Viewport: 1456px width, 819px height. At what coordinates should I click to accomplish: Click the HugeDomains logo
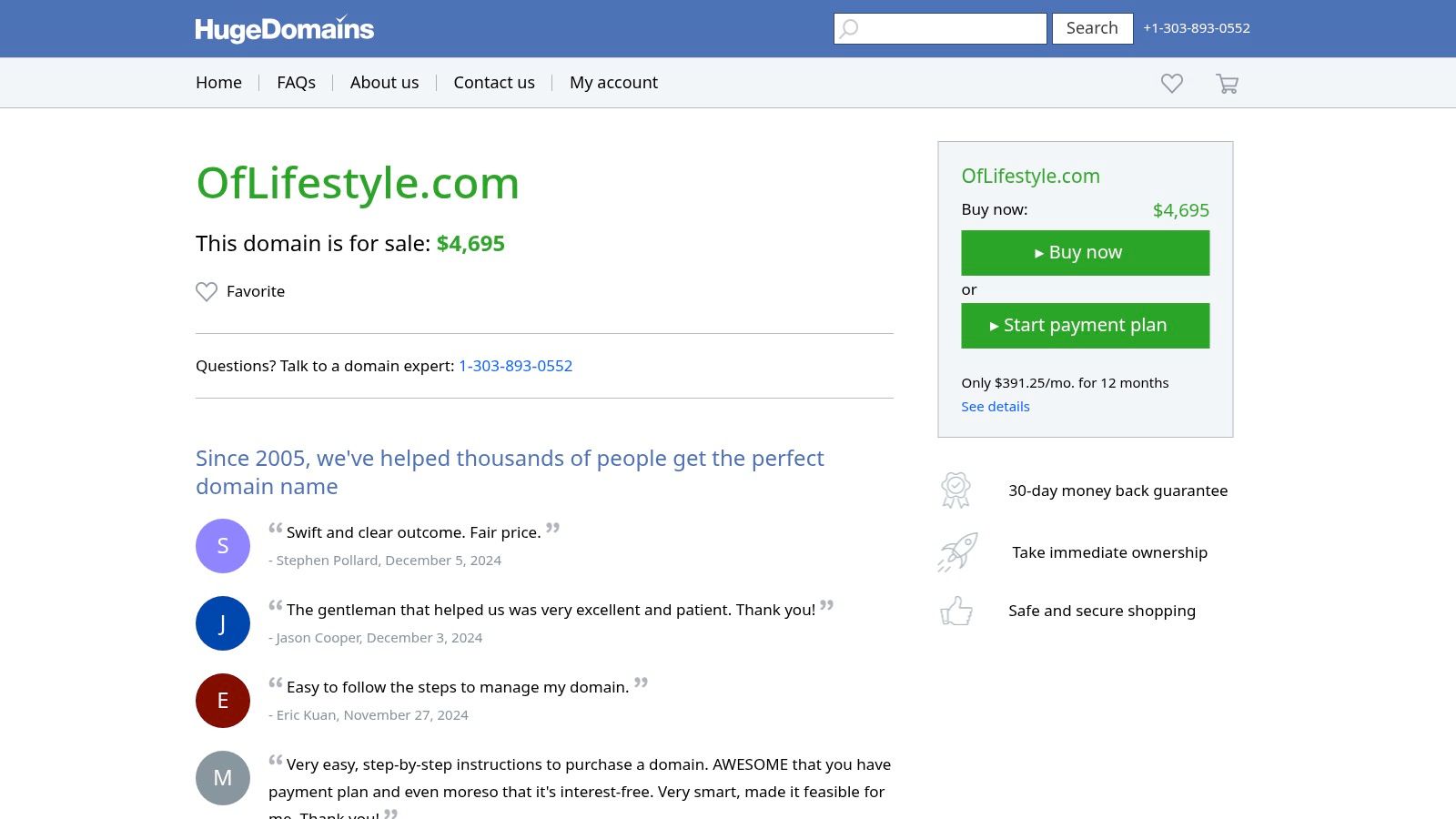pyautogui.click(x=284, y=29)
